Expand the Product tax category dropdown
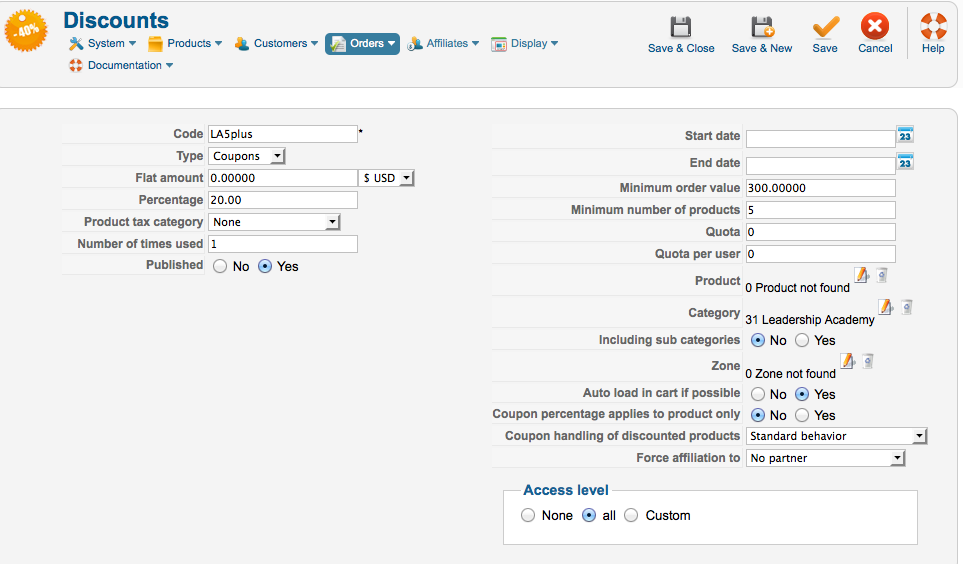This screenshot has width=963, height=564. (275, 222)
